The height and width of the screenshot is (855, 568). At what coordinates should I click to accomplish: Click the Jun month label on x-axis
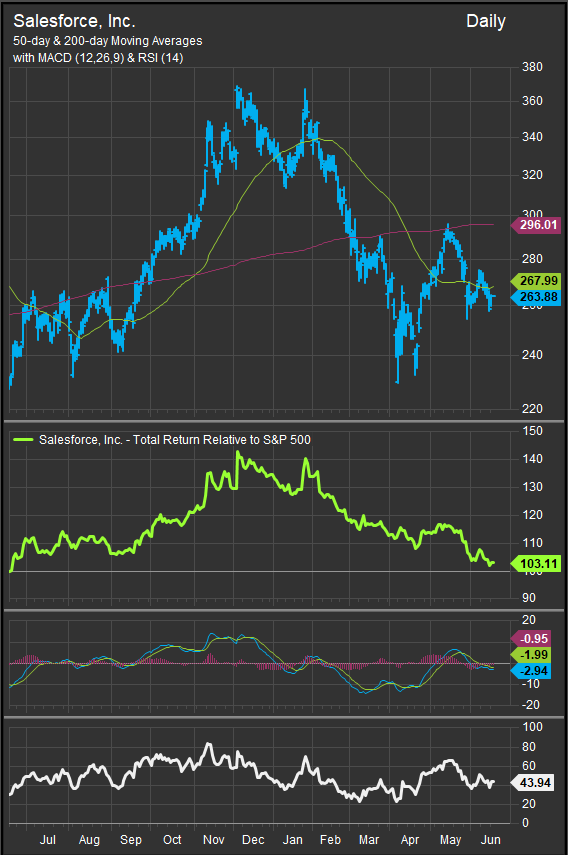click(491, 840)
